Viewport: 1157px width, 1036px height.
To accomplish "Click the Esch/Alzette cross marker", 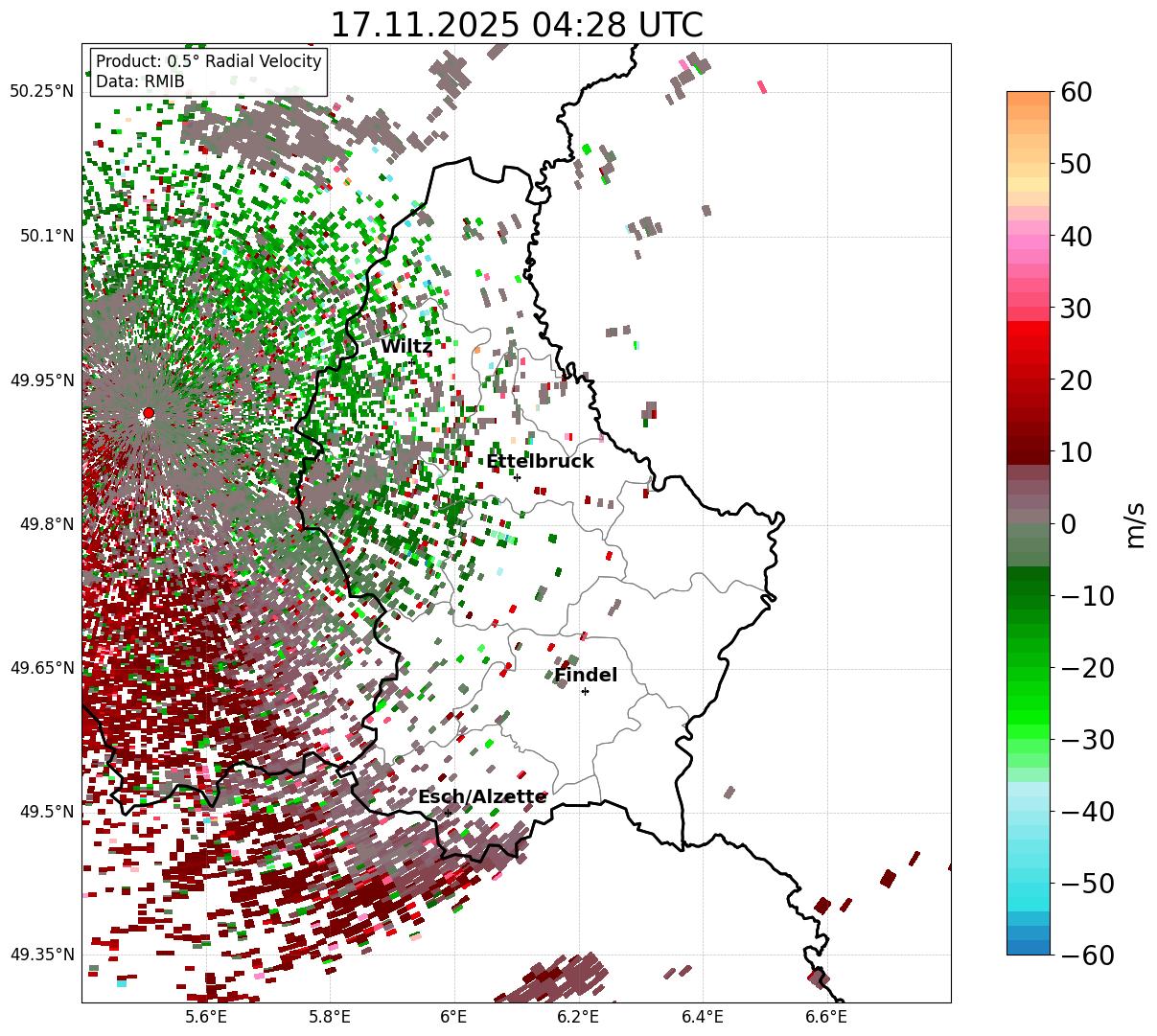I will 448,813.
